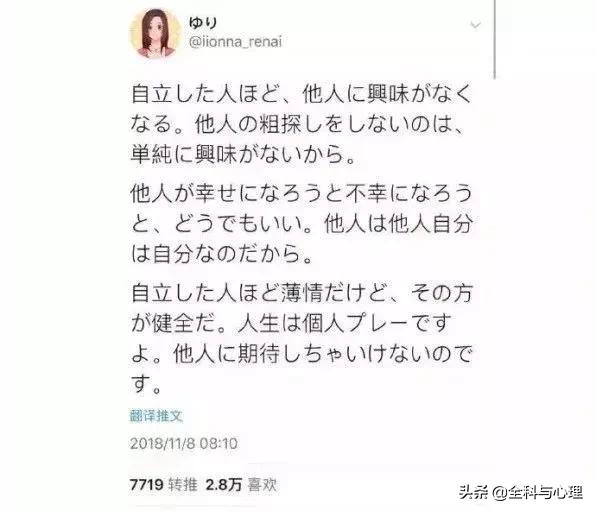Open the @iionna_renai handle link

tap(235, 42)
